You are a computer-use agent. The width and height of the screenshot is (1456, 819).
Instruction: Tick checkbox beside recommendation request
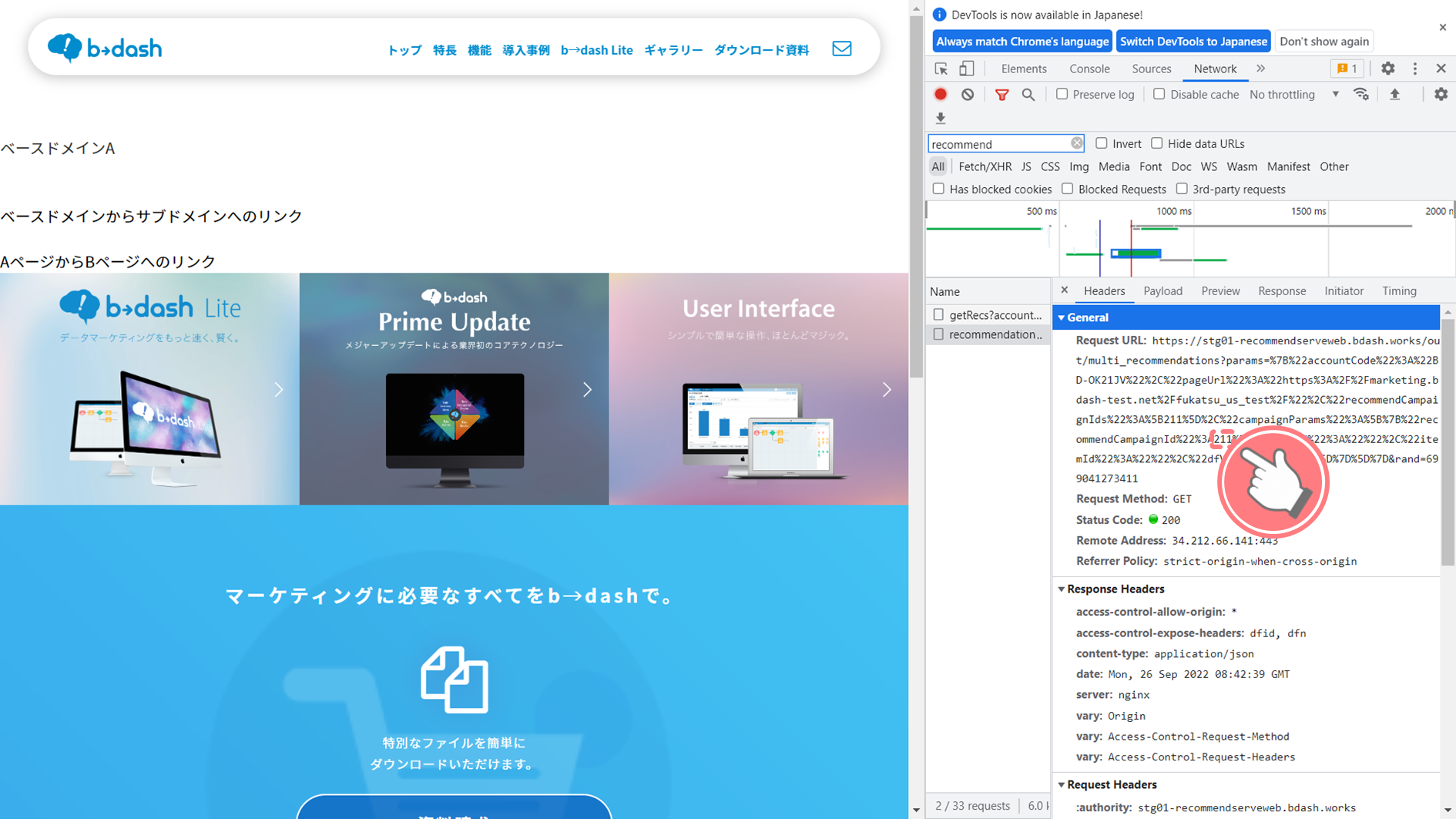tap(938, 334)
